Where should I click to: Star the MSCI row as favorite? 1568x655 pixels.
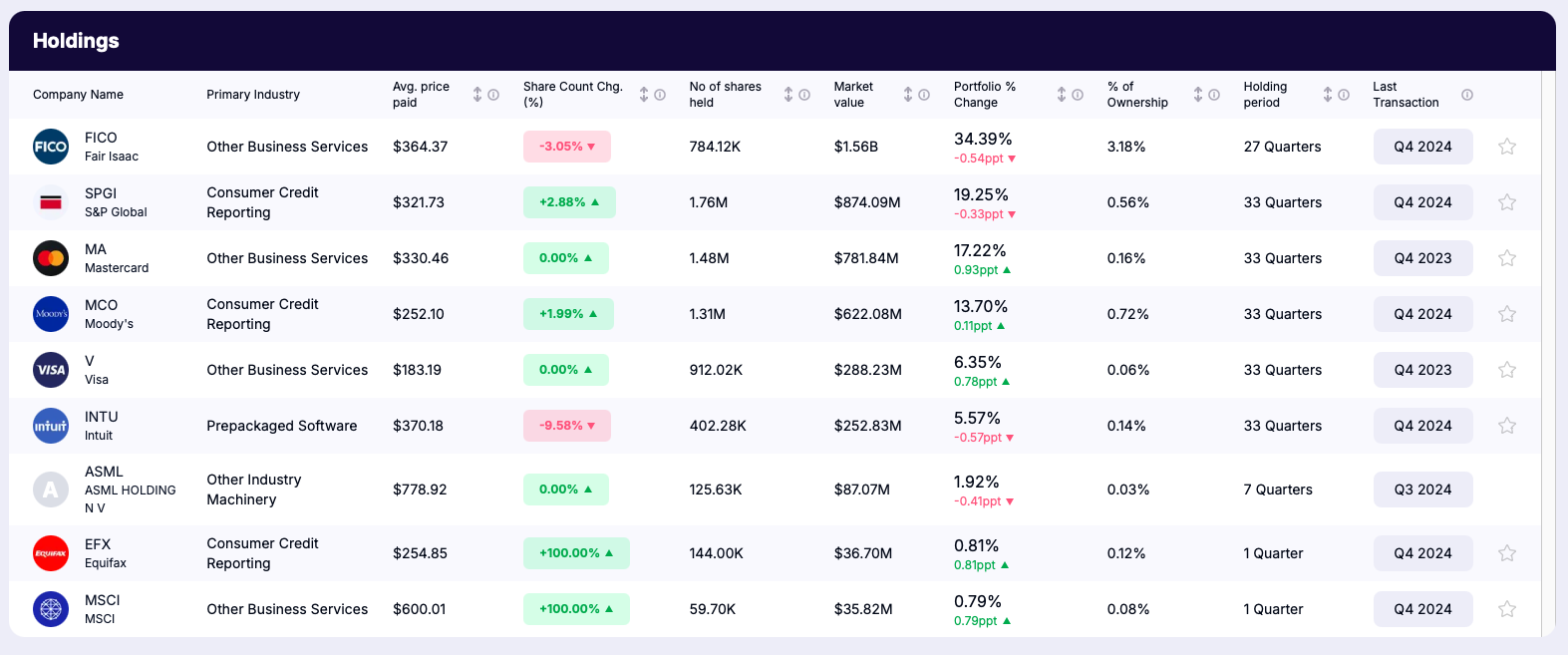(1507, 609)
